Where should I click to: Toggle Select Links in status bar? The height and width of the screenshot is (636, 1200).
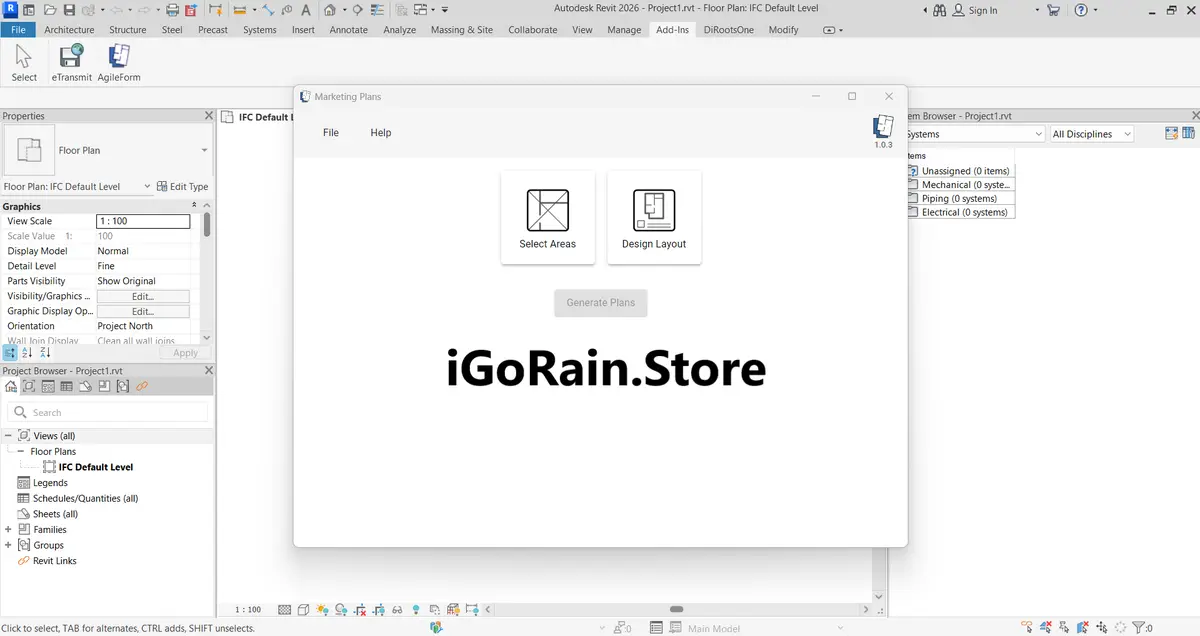tap(1026, 627)
